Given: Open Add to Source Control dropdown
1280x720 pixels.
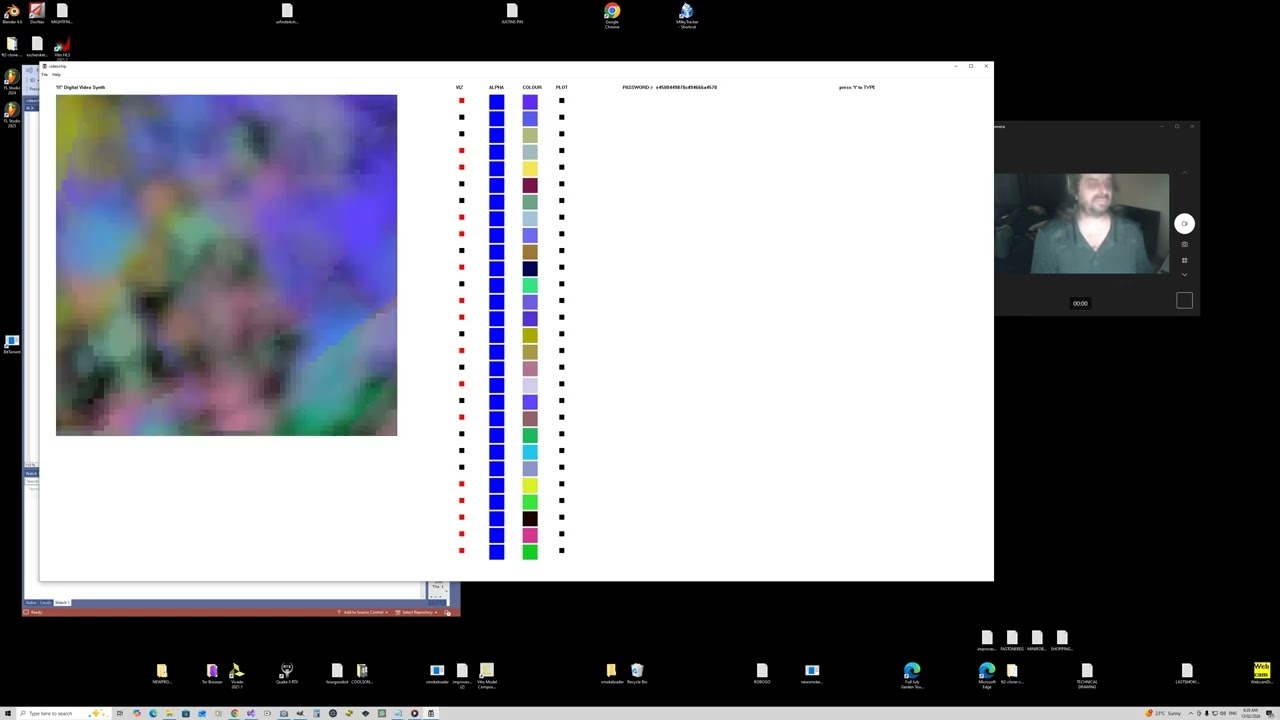Looking at the screenshot, I should click(x=362, y=612).
